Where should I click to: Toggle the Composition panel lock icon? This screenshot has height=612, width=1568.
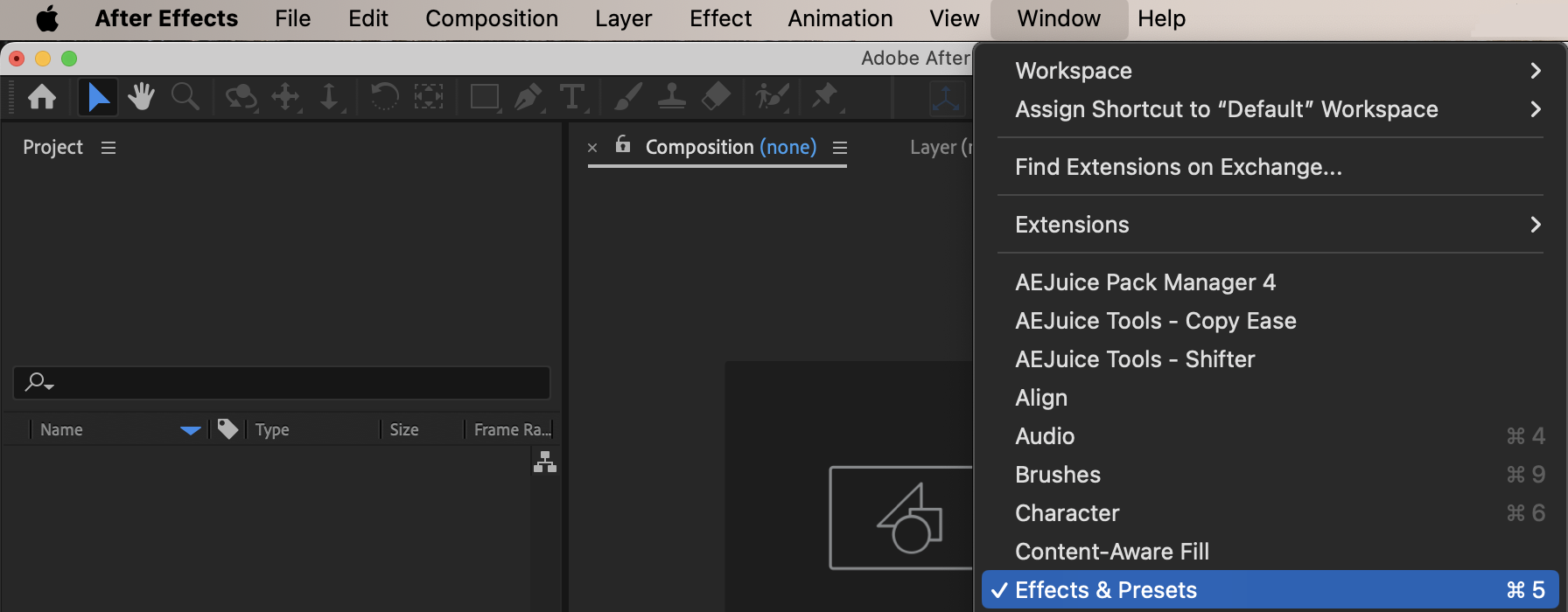623,145
